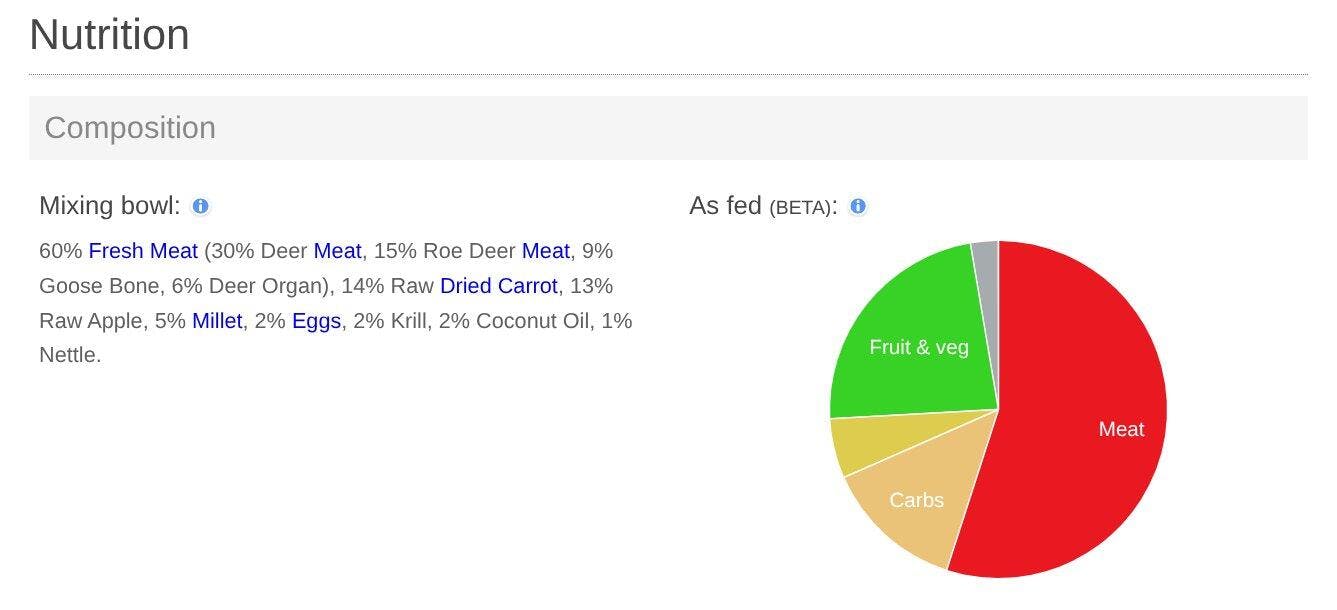The height and width of the screenshot is (610, 1337).
Task: Click the Nutrition page heading
Action: [109, 35]
